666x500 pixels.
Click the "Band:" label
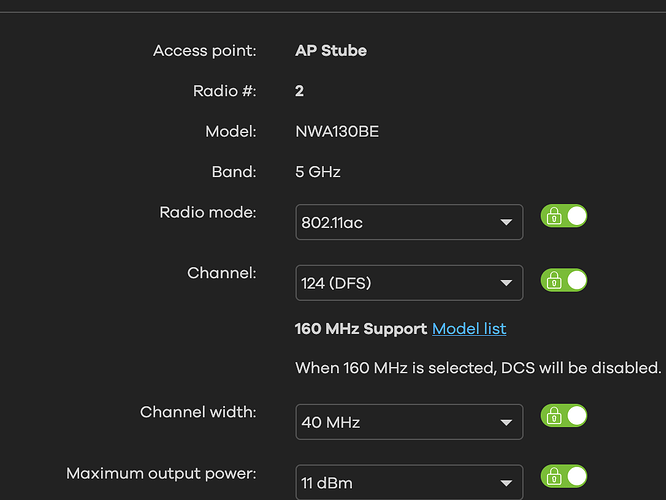click(x=236, y=172)
